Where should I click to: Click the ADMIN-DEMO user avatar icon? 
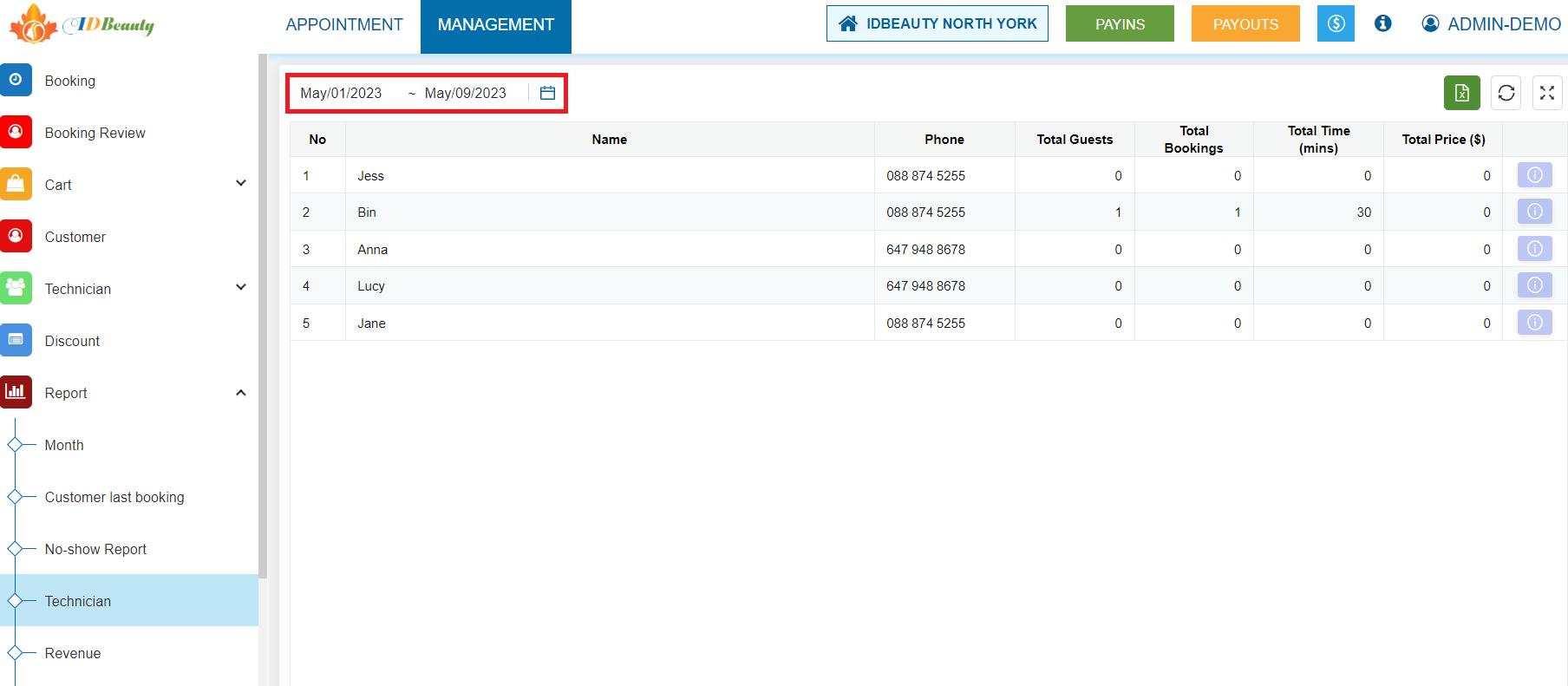click(x=1430, y=23)
